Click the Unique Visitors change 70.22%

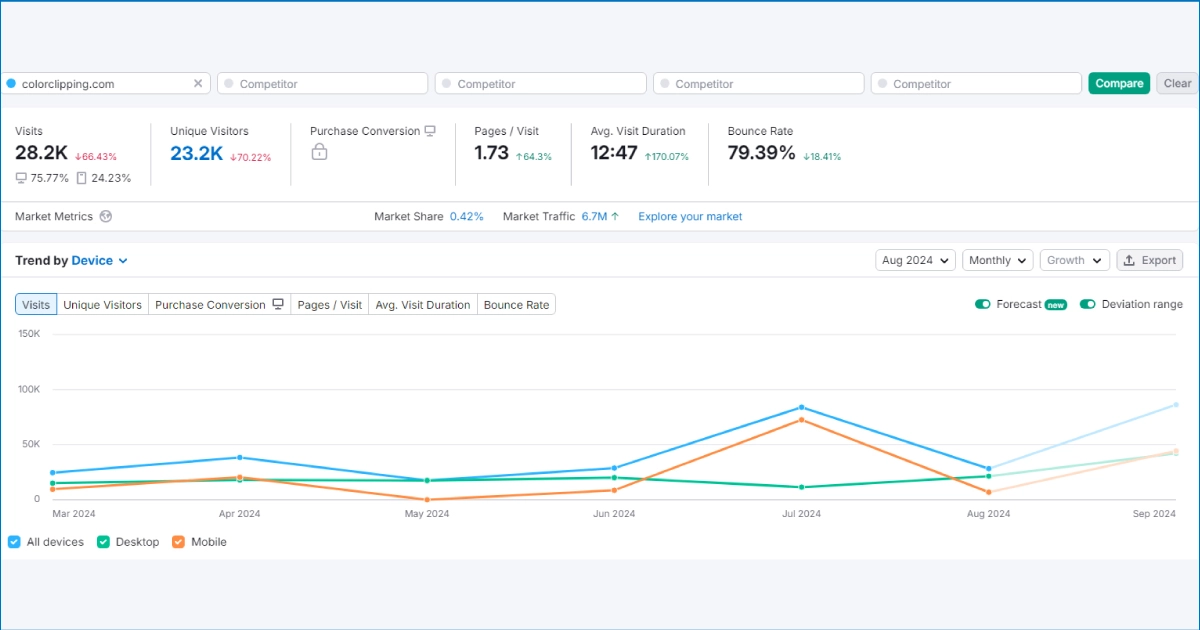coord(251,157)
